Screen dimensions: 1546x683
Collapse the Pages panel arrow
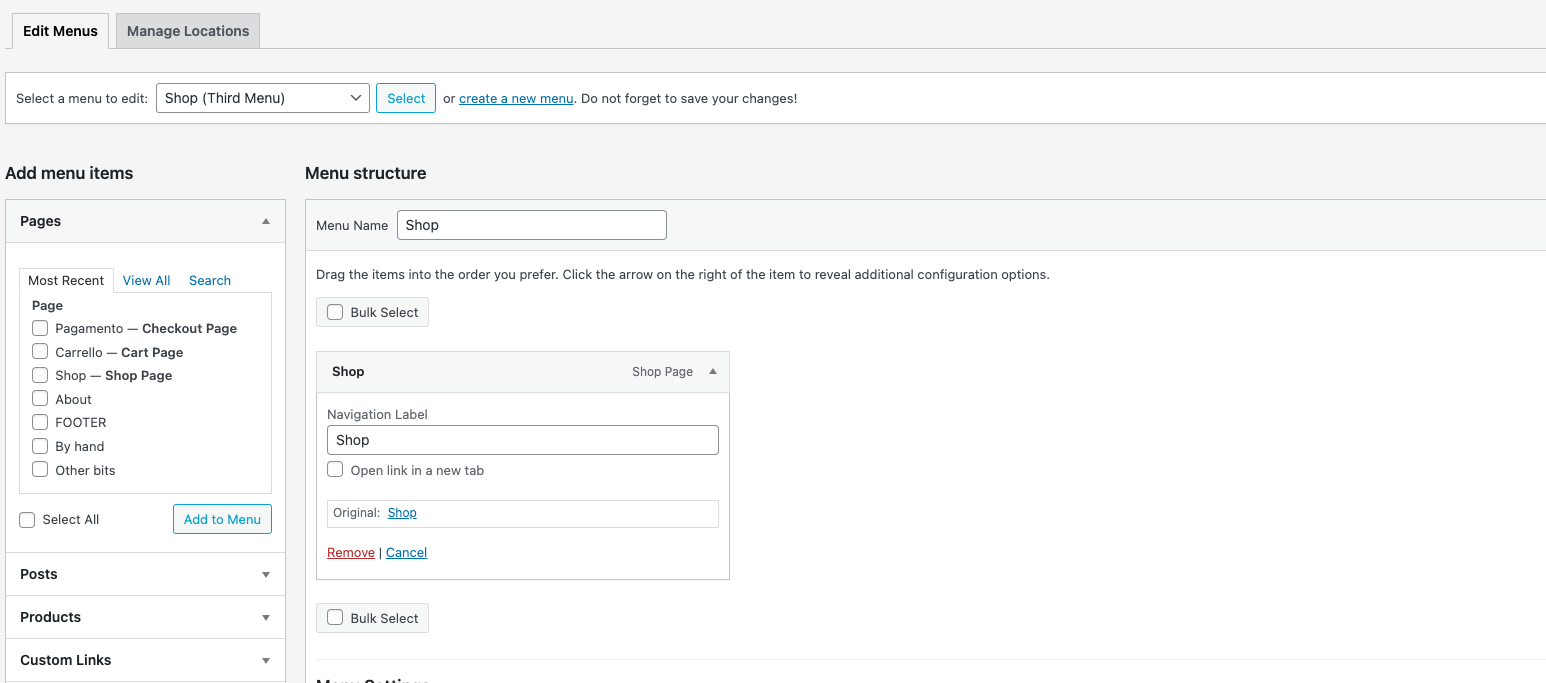coord(265,221)
